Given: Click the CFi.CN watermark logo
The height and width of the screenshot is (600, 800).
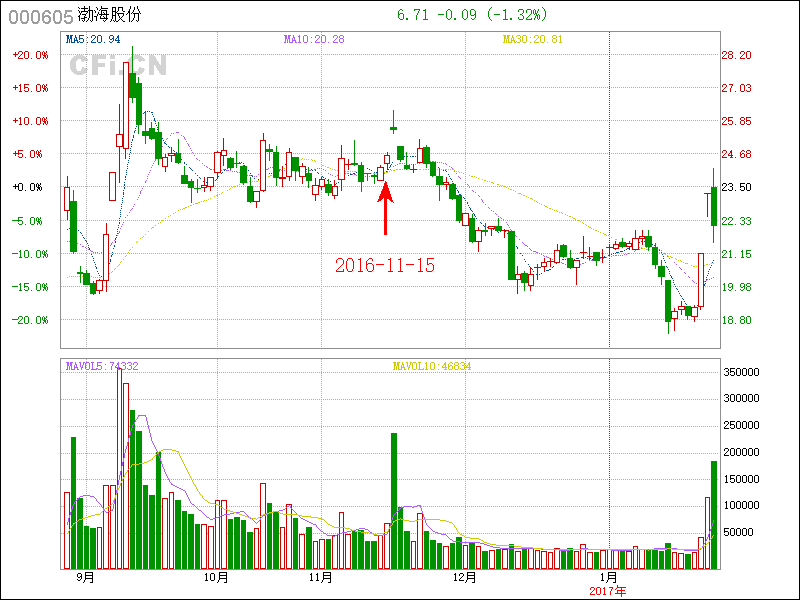Looking at the screenshot, I should click(x=118, y=65).
